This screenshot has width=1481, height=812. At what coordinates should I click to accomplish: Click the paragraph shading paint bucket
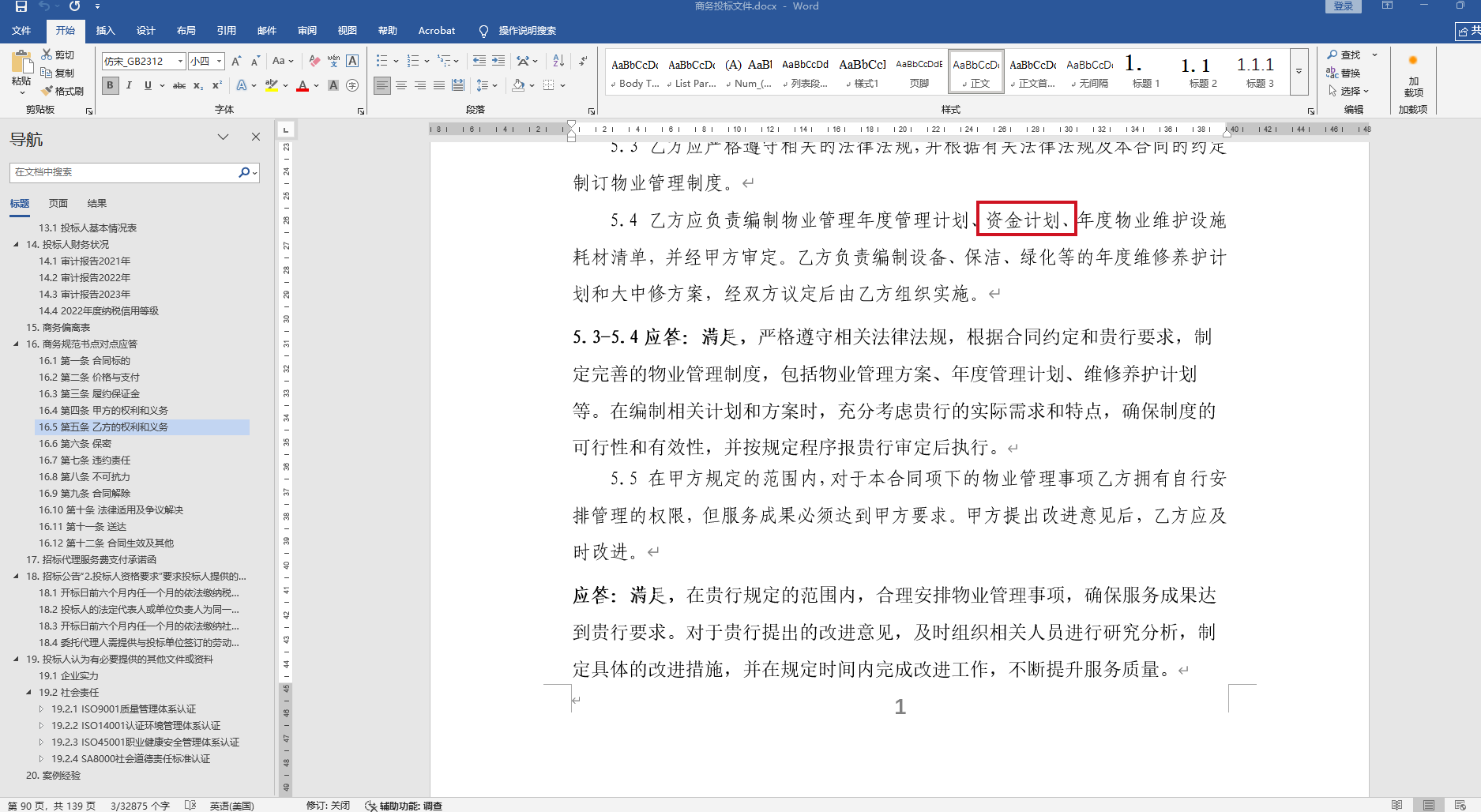(518, 85)
